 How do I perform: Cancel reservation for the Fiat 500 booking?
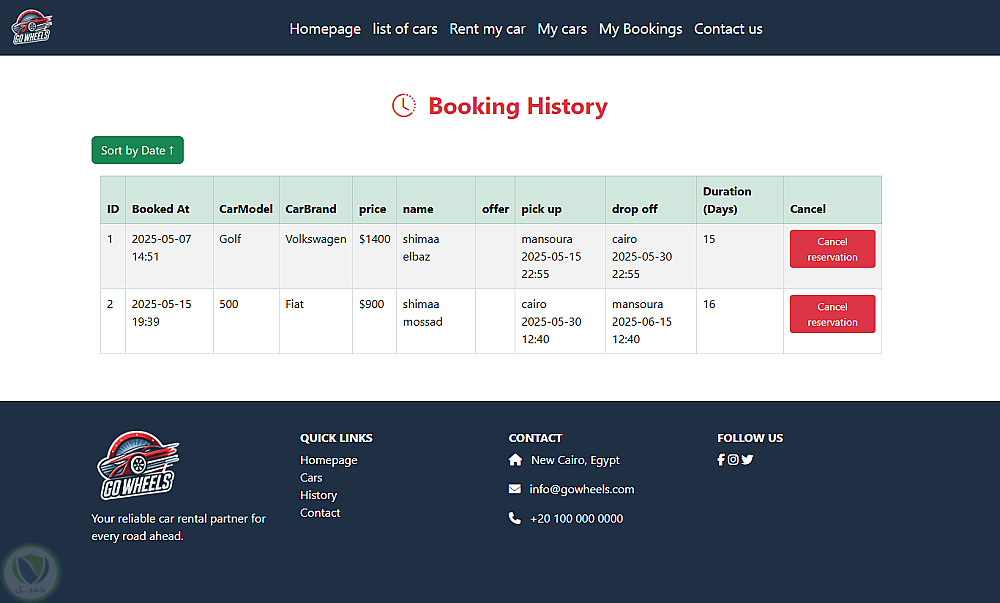(832, 314)
